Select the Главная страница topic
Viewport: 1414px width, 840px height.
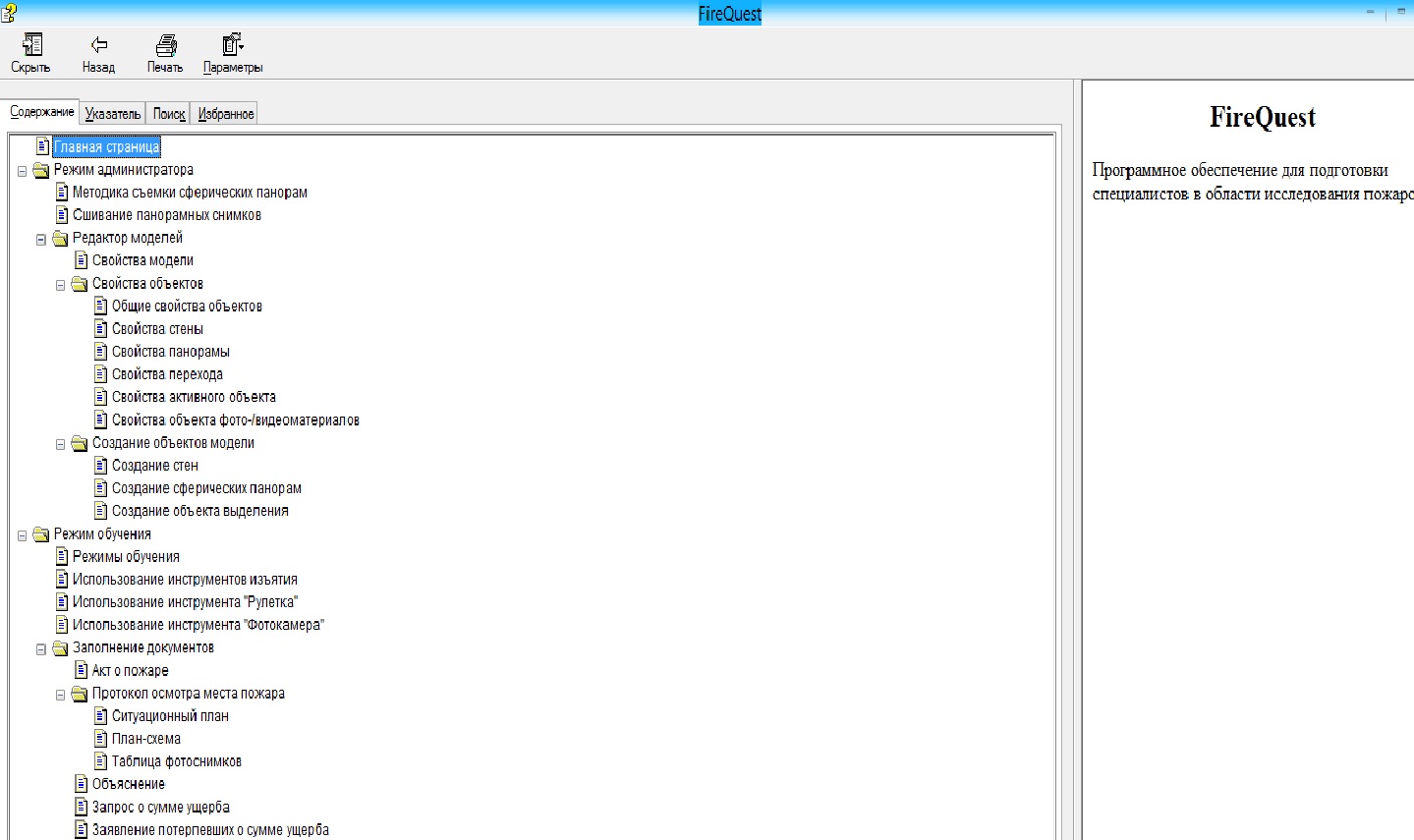106,147
